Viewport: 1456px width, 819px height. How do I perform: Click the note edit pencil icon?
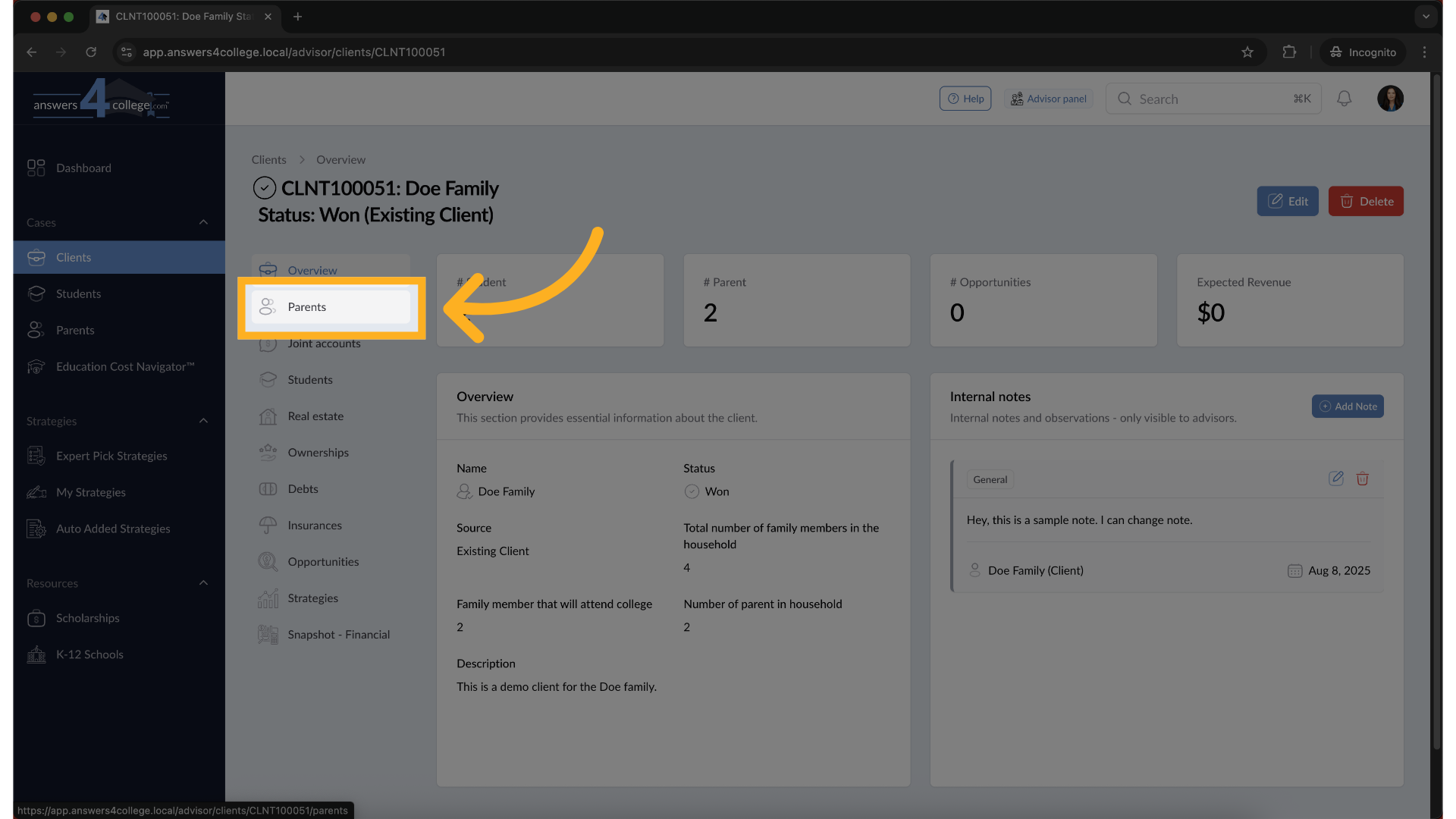pyautogui.click(x=1336, y=479)
